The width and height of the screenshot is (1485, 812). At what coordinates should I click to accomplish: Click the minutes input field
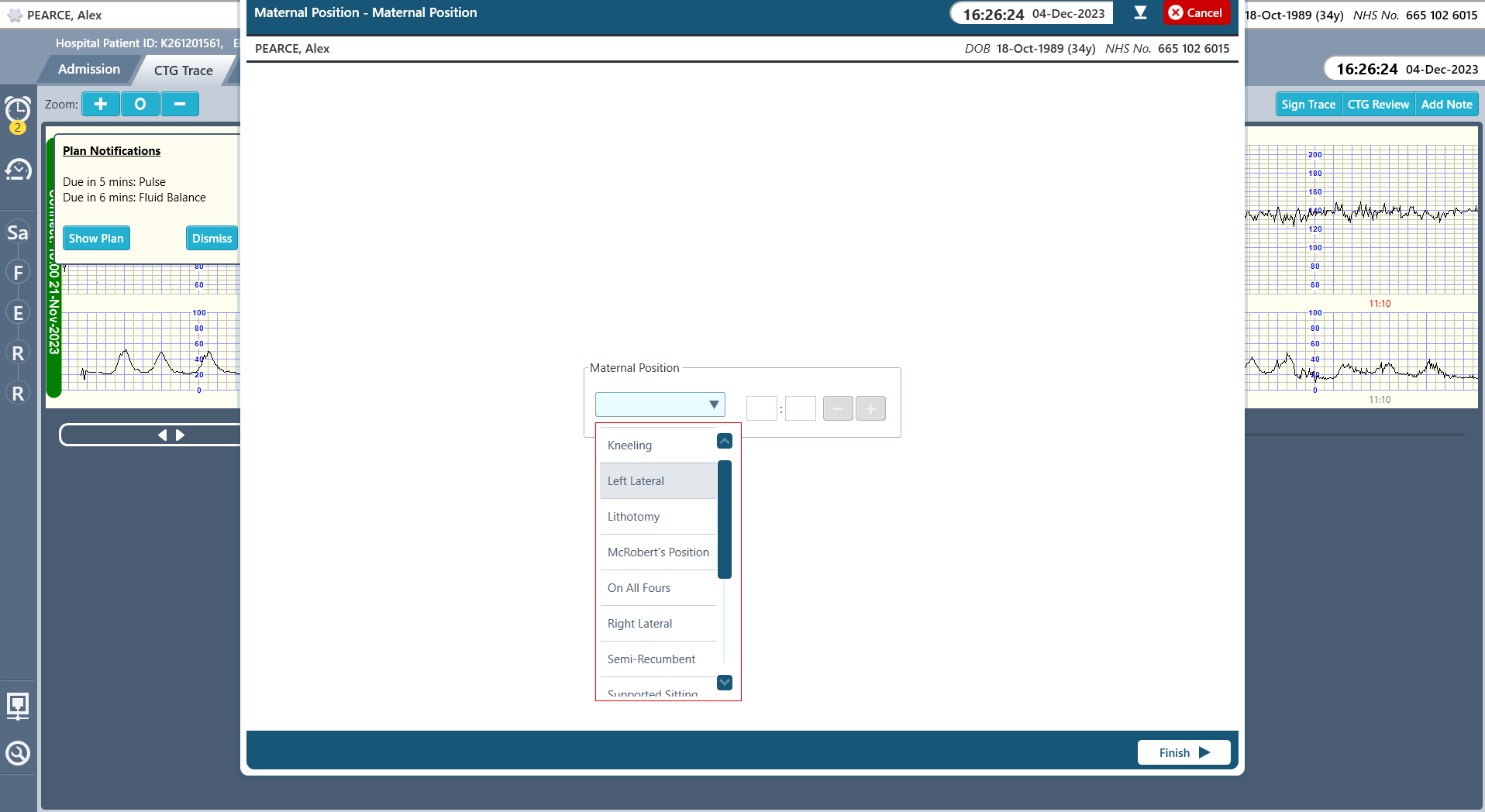[x=801, y=408]
